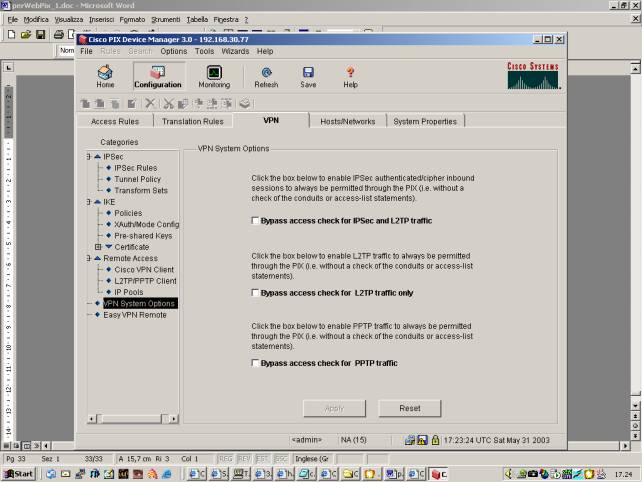Image resolution: width=642 pixels, height=482 pixels.
Task: Switch to the Hosts/Networks tab
Action: [x=348, y=122]
